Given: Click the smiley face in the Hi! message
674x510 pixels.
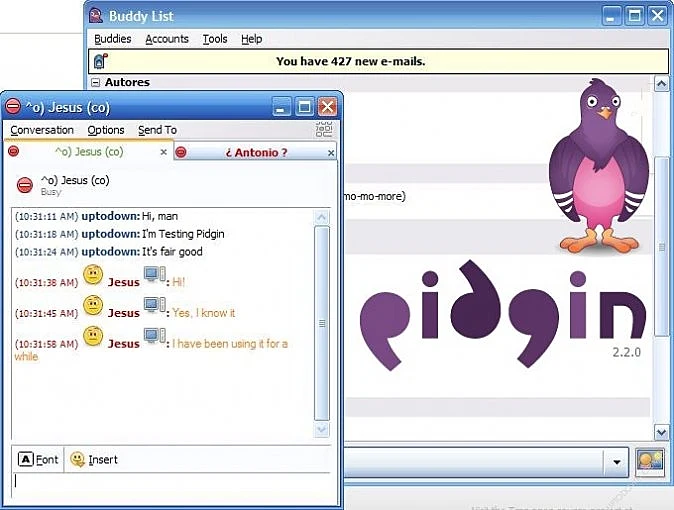Looking at the screenshot, I should point(93,274).
